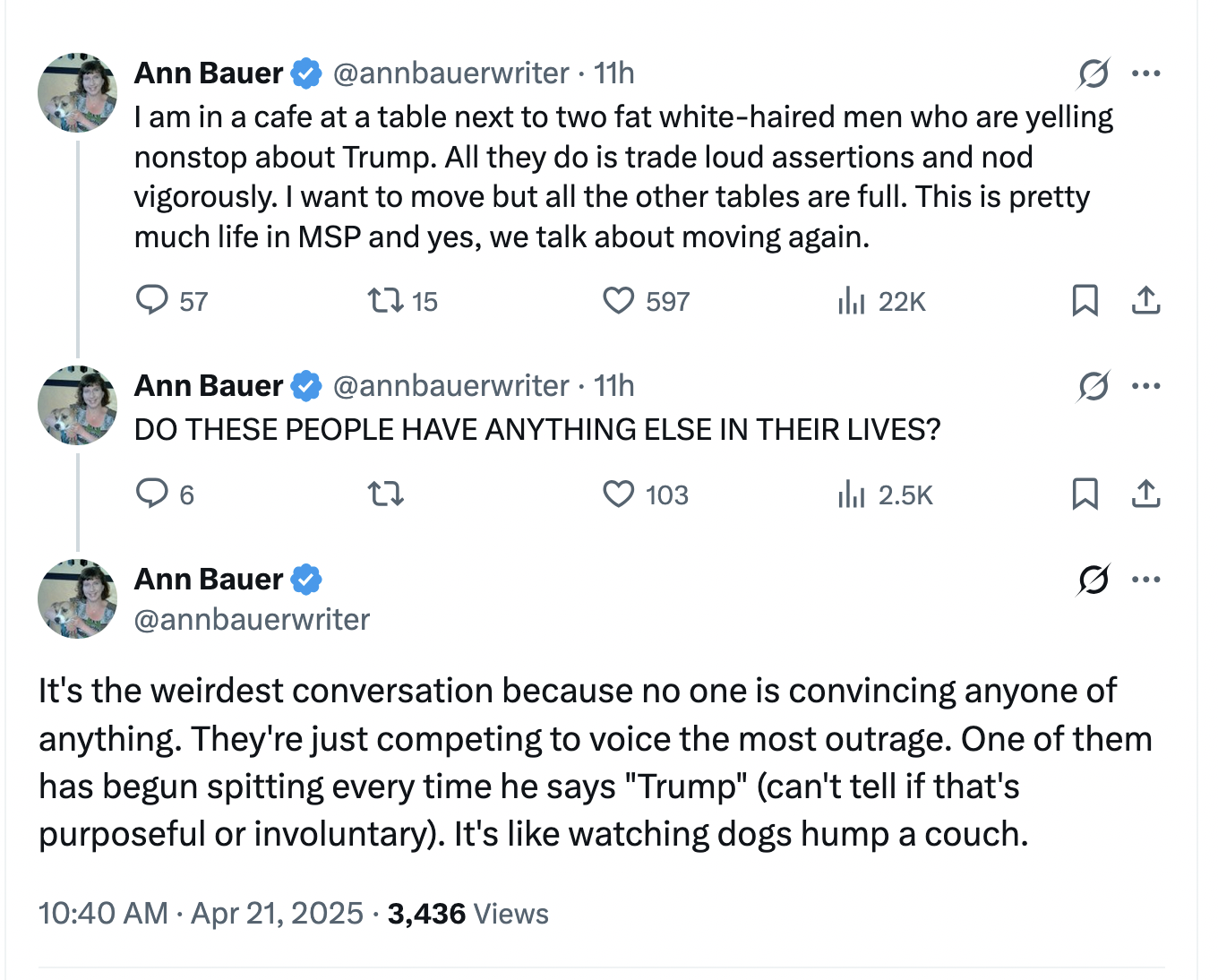This screenshot has width=1218, height=980.
Task: Open more options on second tweet
Action: click(x=1145, y=386)
